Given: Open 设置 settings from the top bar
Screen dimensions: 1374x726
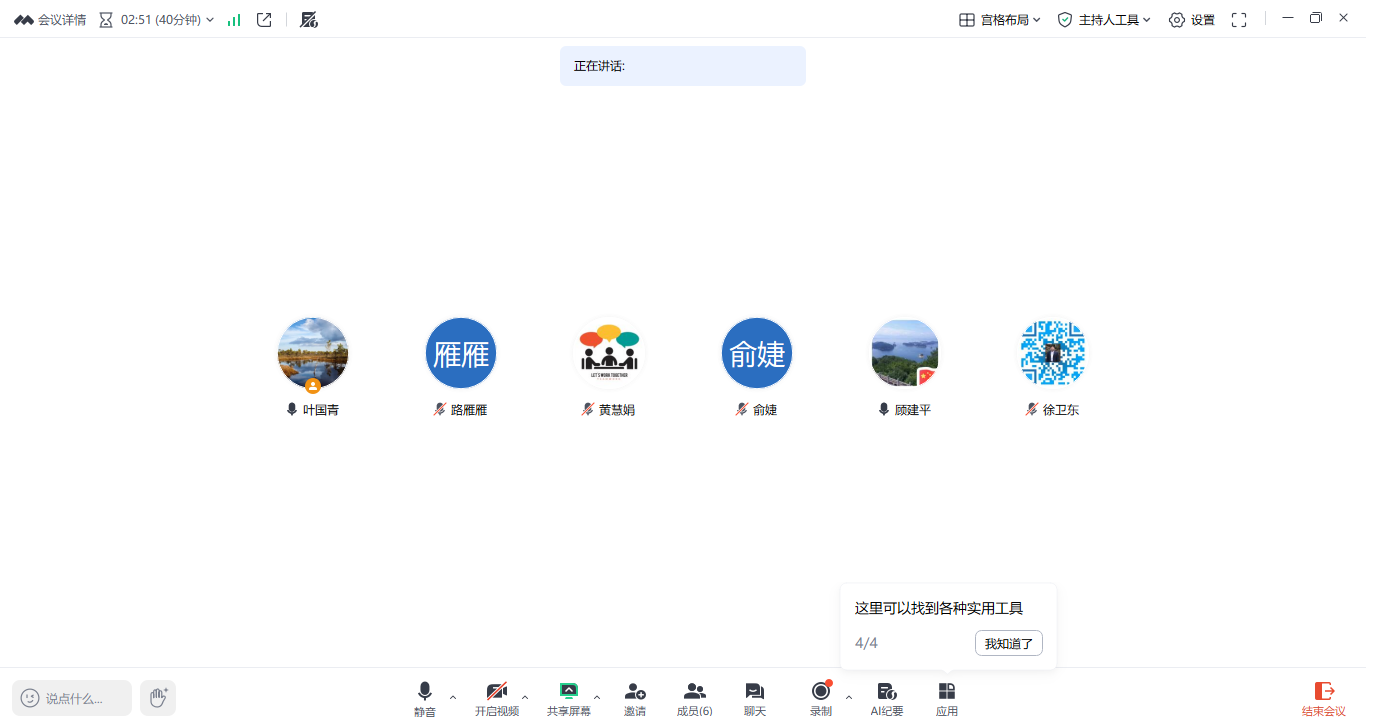Looking at the screenshot, I should click(1192, 20).
